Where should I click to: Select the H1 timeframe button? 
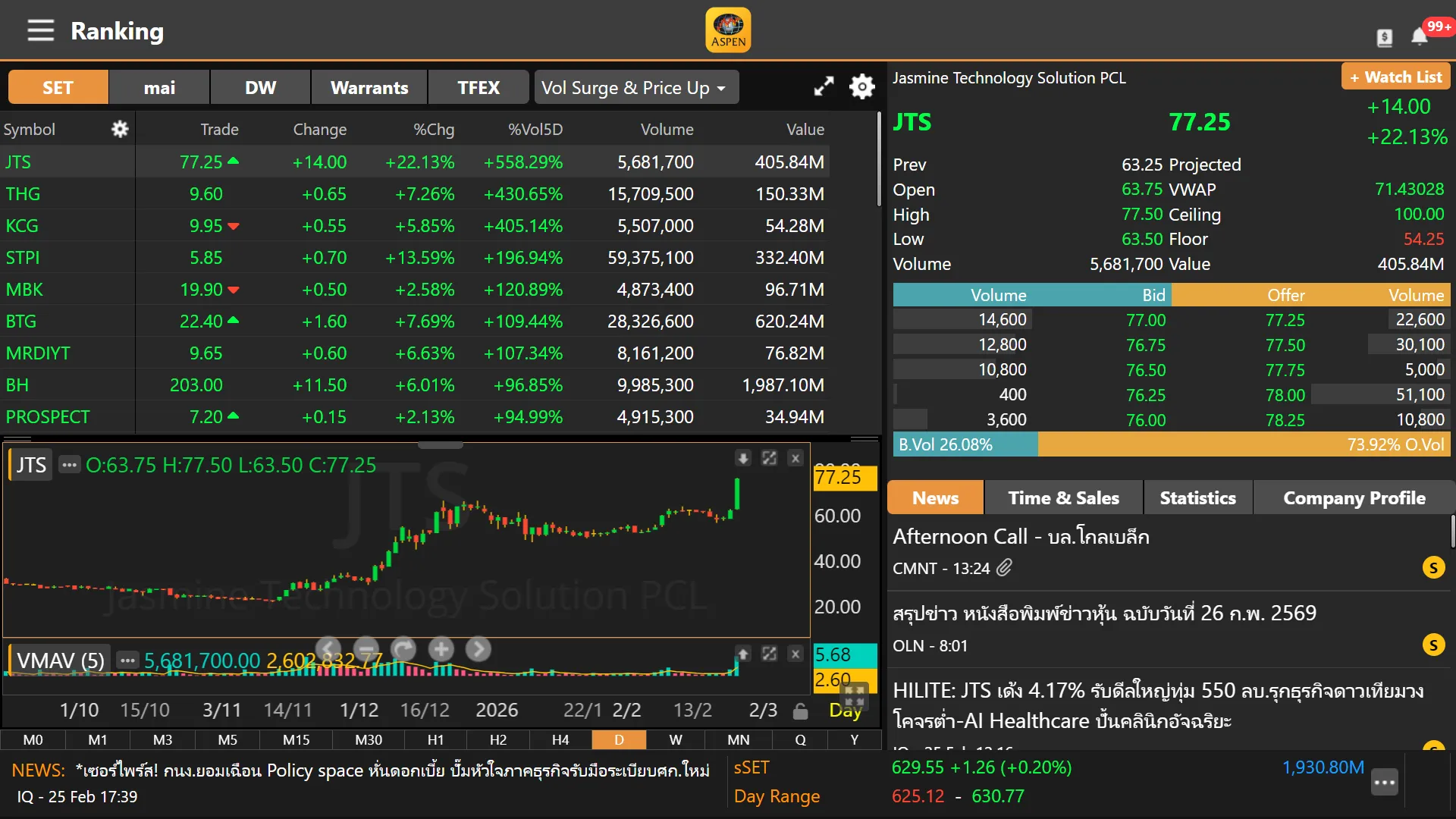point(435,739)
